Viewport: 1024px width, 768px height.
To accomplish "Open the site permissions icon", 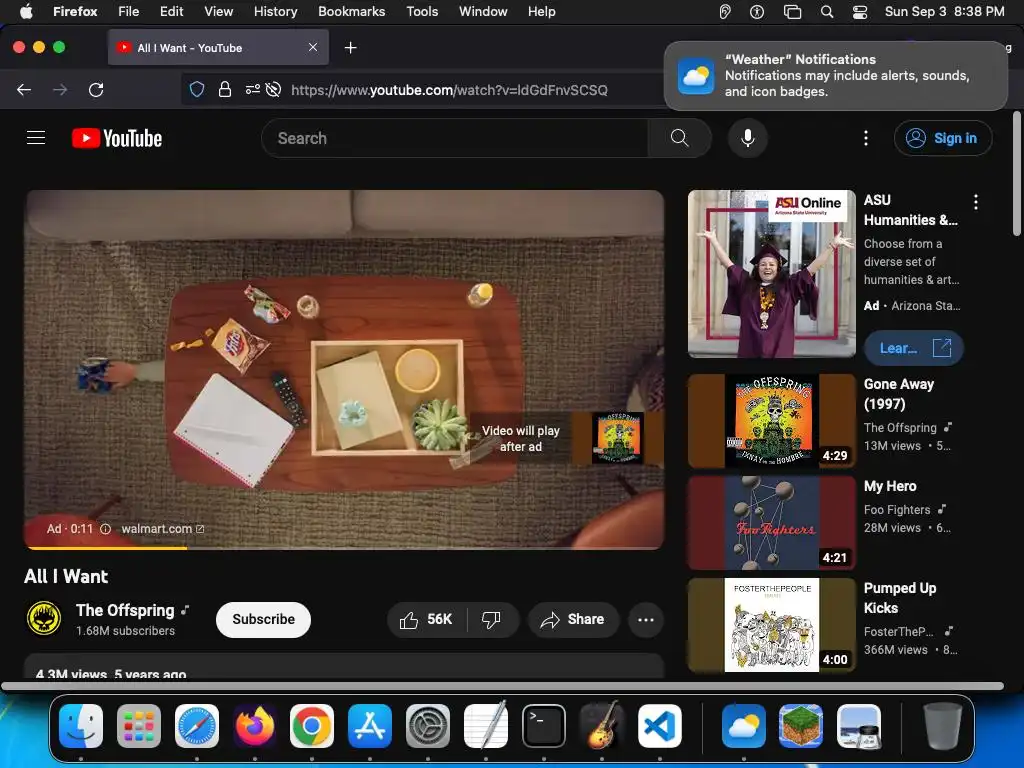I will 253,89.
